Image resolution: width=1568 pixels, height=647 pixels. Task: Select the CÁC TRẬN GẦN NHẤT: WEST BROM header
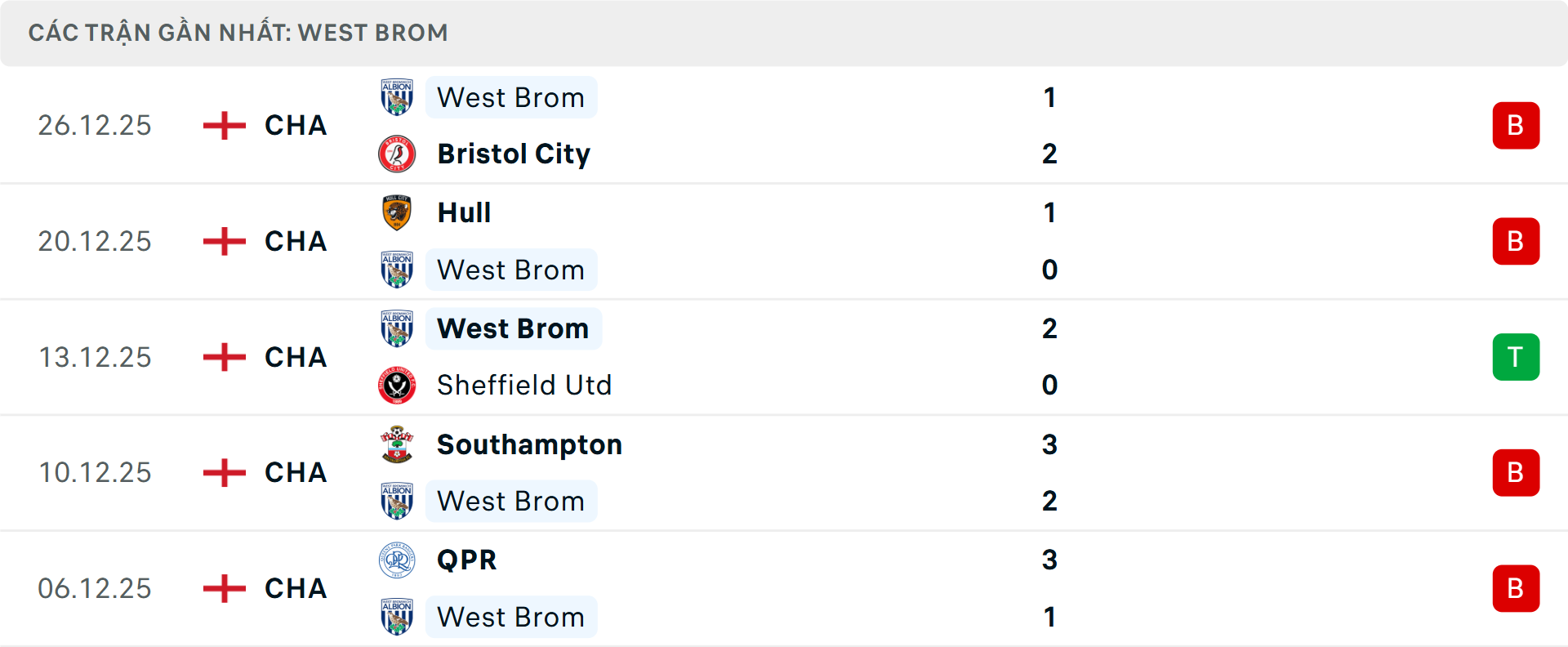(238, 33)
